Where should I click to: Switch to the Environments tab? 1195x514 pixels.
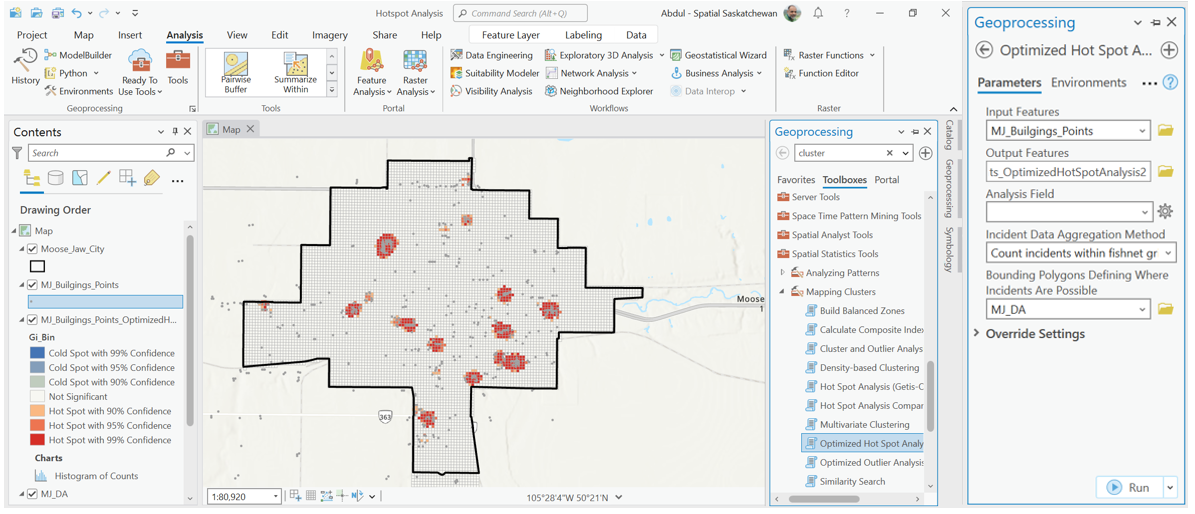point(1088,83)
